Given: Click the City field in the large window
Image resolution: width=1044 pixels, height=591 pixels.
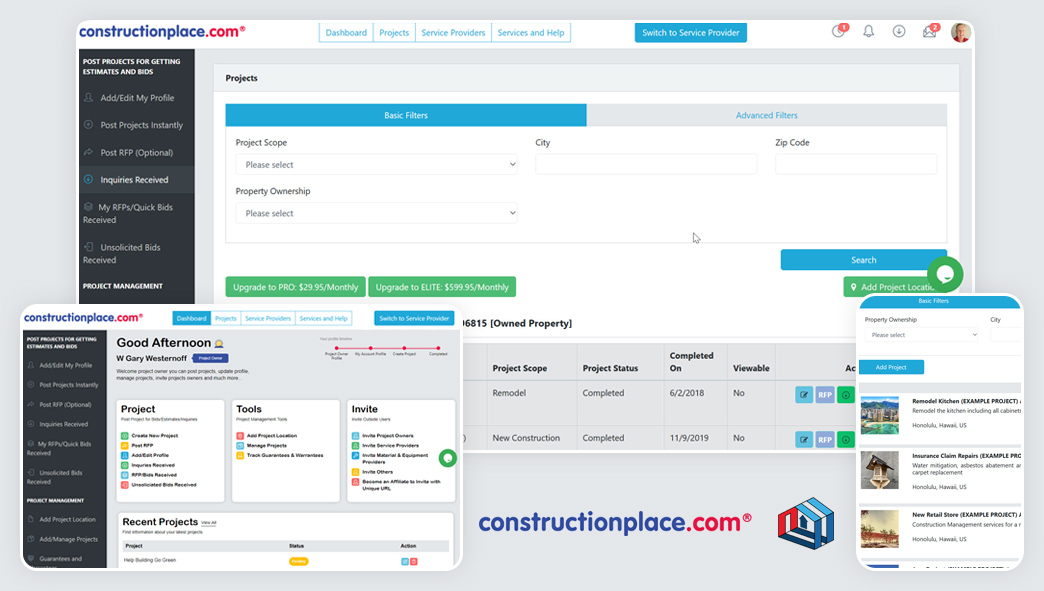Looking at the screenshot, I should 646,164.
